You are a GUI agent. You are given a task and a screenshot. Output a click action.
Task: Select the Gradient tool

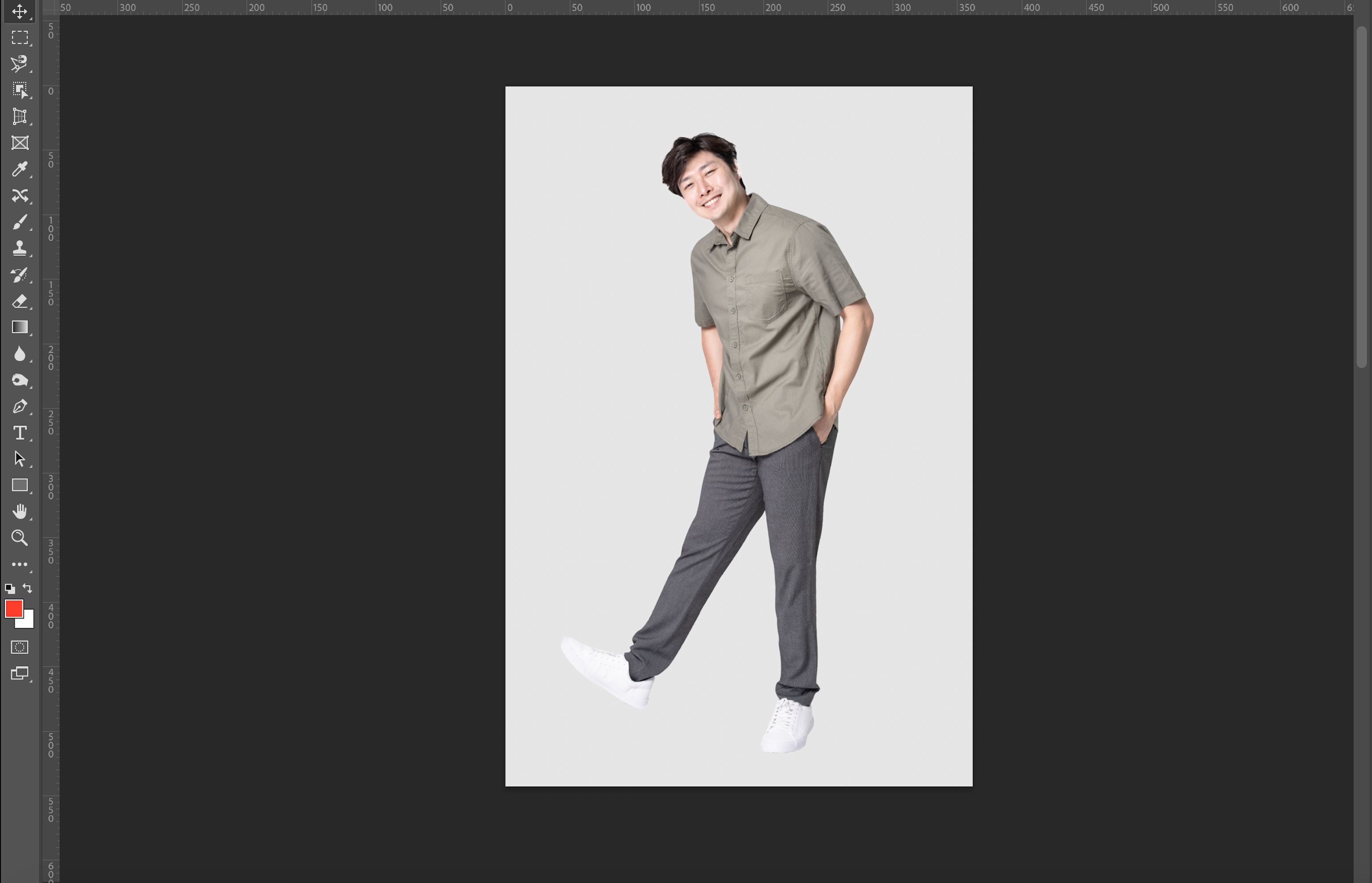(20, 327)
